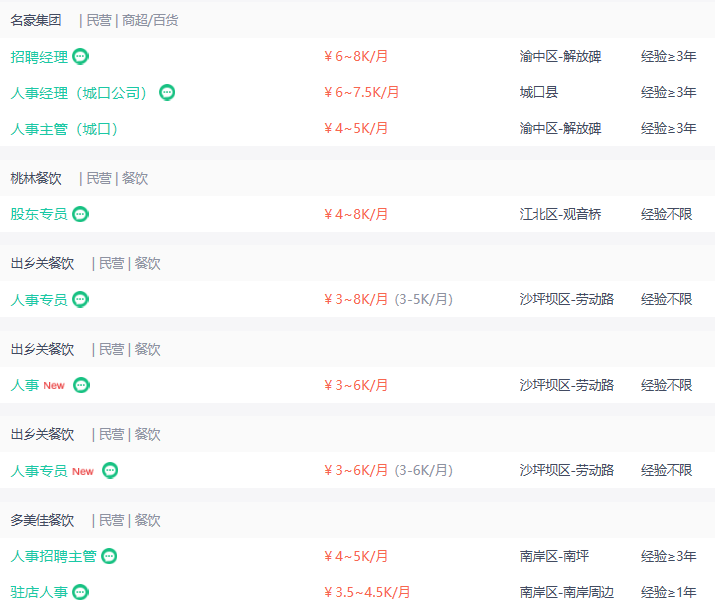Image resolution: width=715 pixels, height=607 pixels.
Task: Open the 人事招聘主管 job posting
Action: 53,556
